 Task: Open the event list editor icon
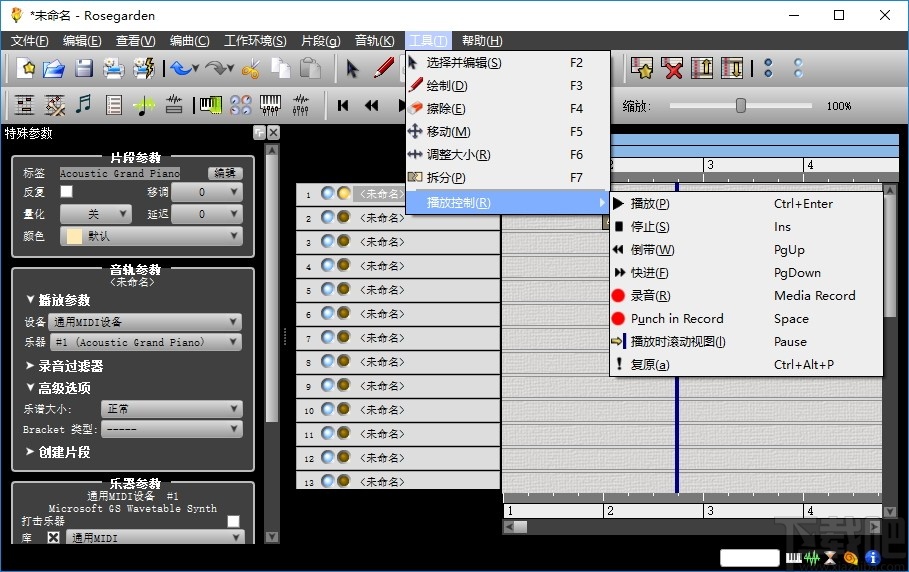[114, 105]
